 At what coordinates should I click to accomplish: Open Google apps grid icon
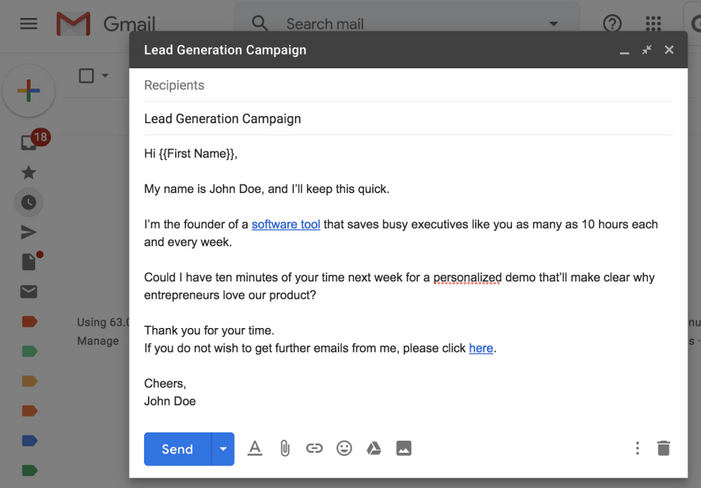[x=653, y=23]
